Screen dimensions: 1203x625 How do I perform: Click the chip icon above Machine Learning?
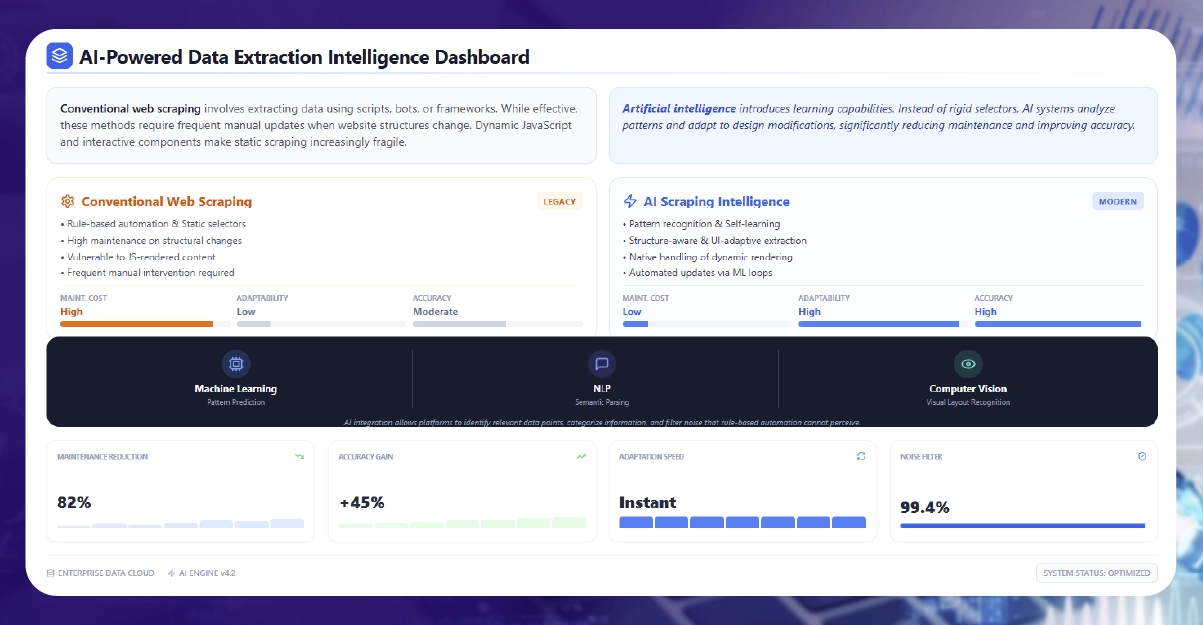pos(236,363)
